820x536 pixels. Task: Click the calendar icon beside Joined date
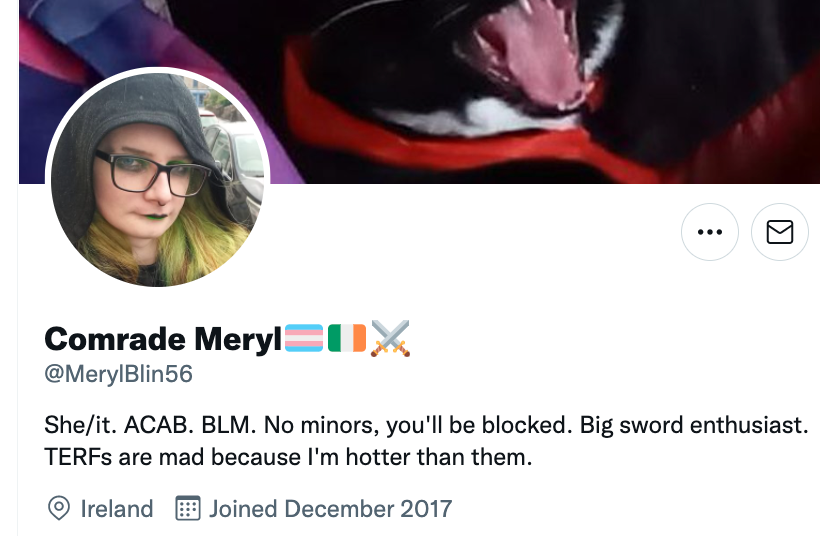(x=187, y=508)
